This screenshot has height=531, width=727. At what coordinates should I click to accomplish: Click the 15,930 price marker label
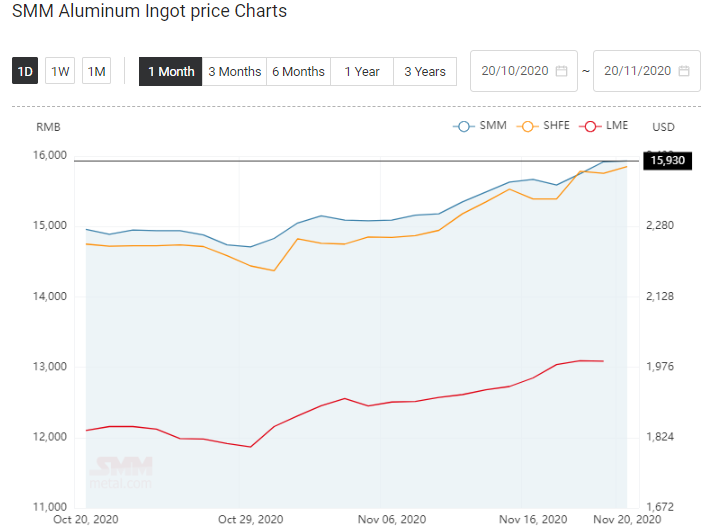coord(668,160)
